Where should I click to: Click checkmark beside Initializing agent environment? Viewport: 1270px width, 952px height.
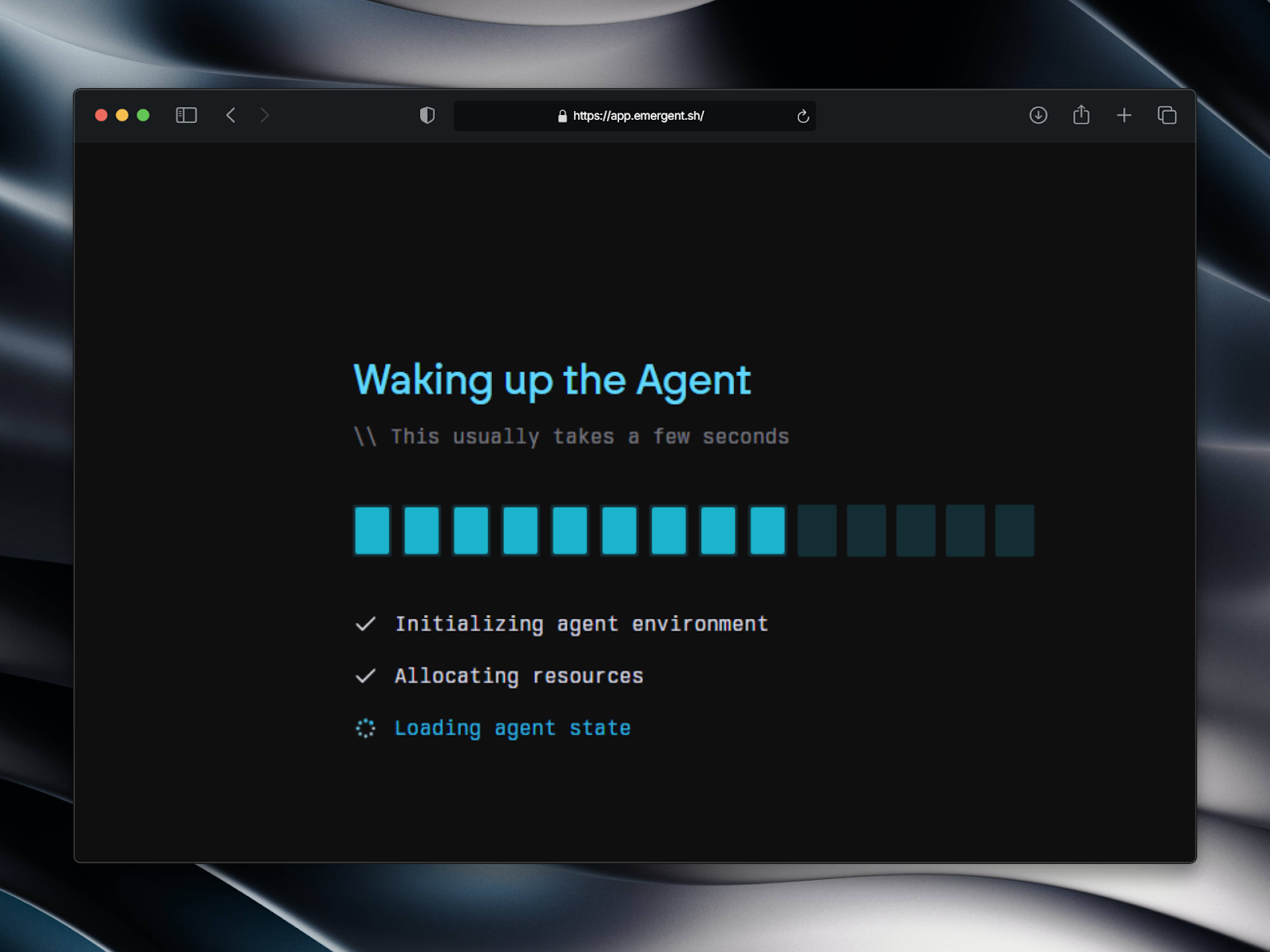[365, 624]
